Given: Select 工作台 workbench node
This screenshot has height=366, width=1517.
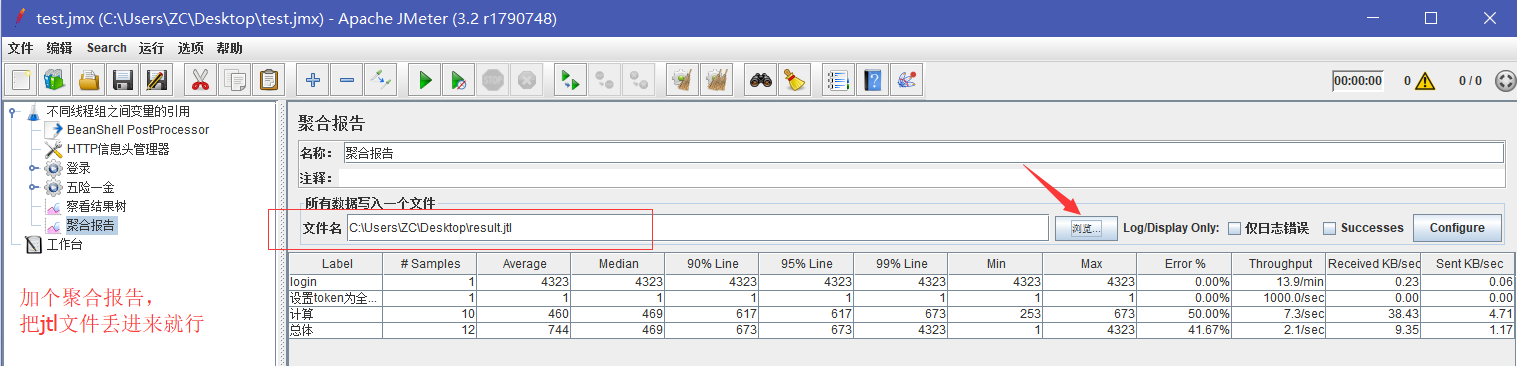Looking at the screenshot, I should 65,244.
